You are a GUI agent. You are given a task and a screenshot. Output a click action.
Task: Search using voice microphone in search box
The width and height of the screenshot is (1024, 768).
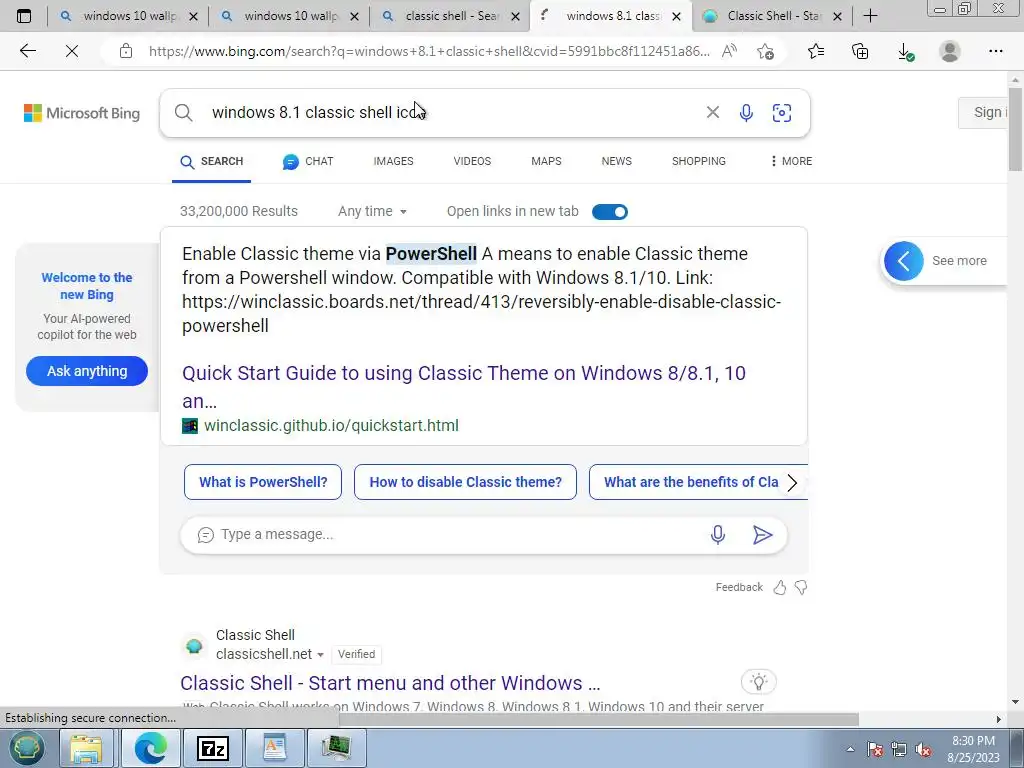(746, 113)
